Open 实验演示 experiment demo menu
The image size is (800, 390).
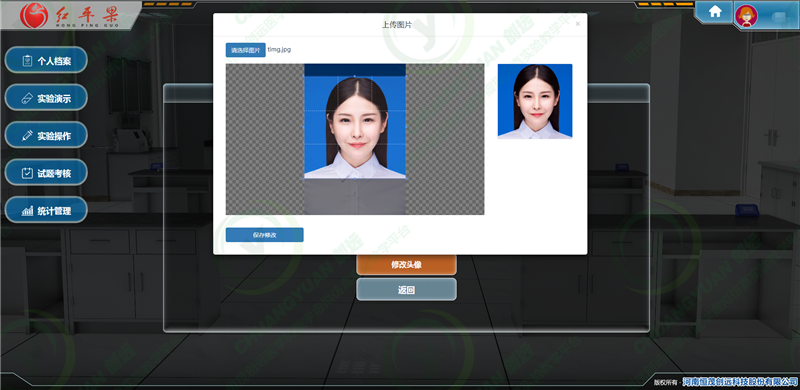[x=46, y=98]
